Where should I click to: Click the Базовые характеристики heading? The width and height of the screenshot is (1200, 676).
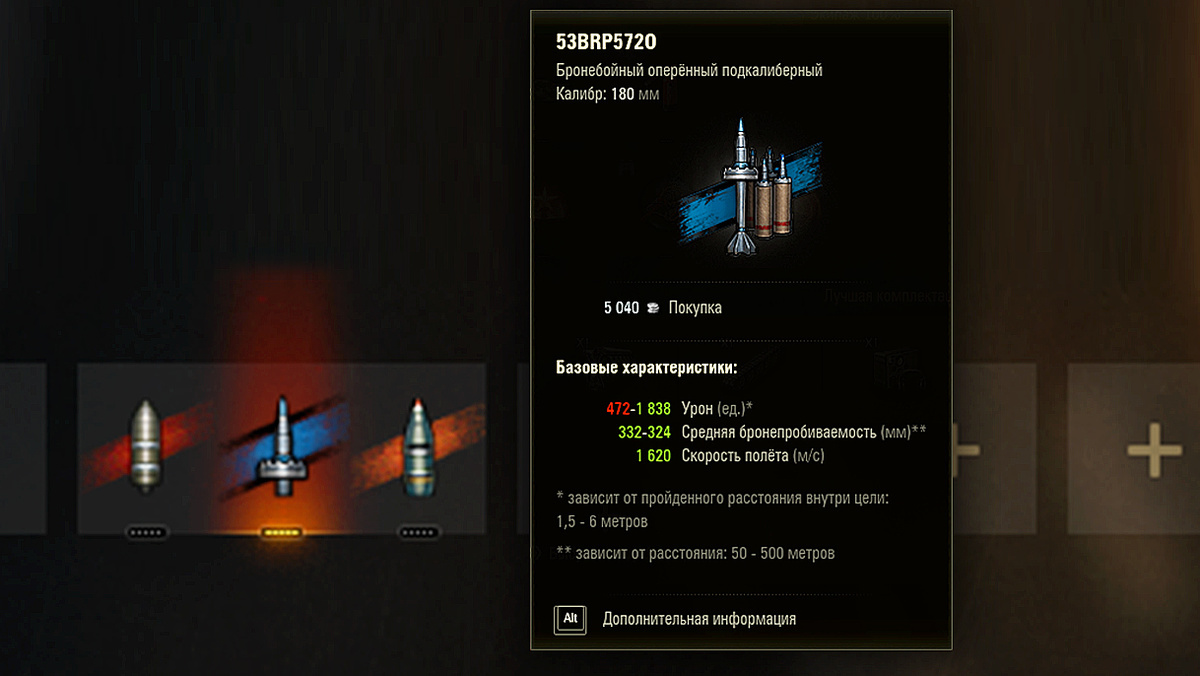point(646,367)
